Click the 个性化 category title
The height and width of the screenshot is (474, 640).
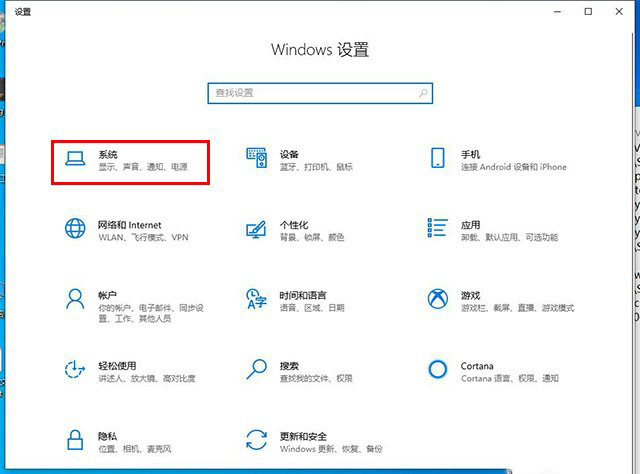click(x=294, y=225)
